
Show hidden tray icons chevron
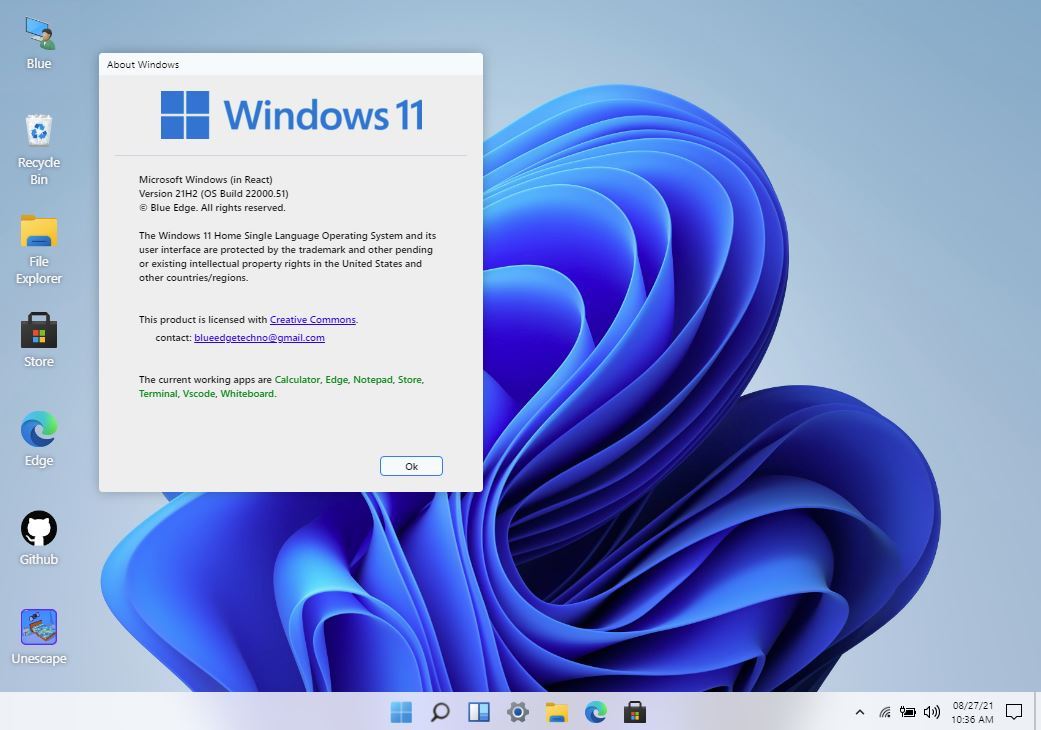click(860, 712)
